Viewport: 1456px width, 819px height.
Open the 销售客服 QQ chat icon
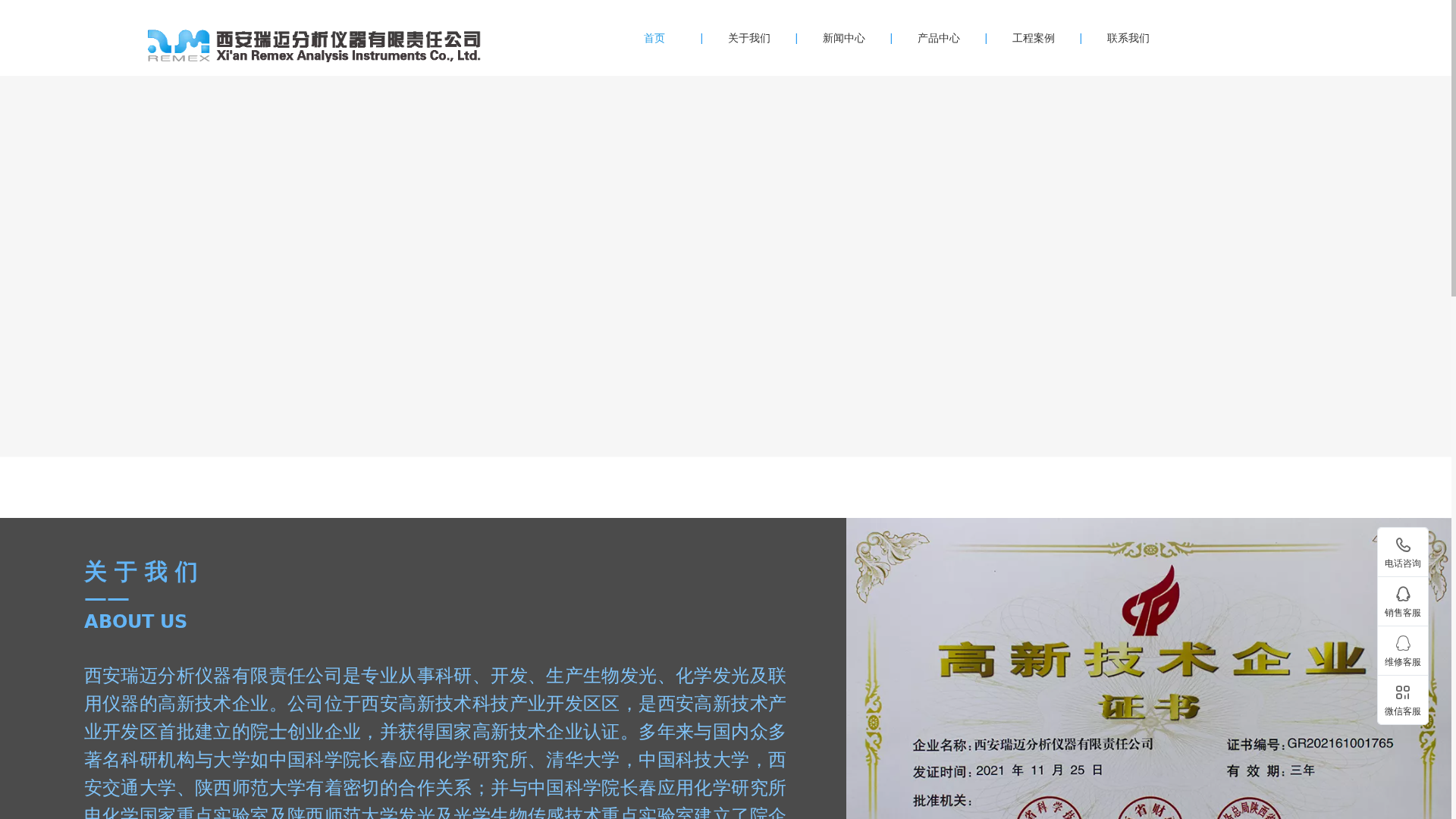click(1403, 595)
